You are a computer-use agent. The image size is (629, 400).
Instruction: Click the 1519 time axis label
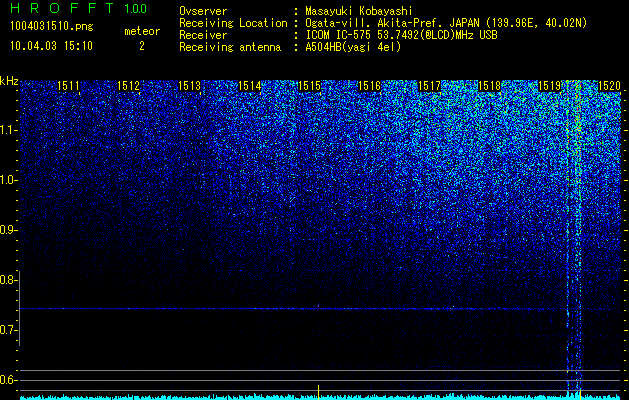coord(549,86)
